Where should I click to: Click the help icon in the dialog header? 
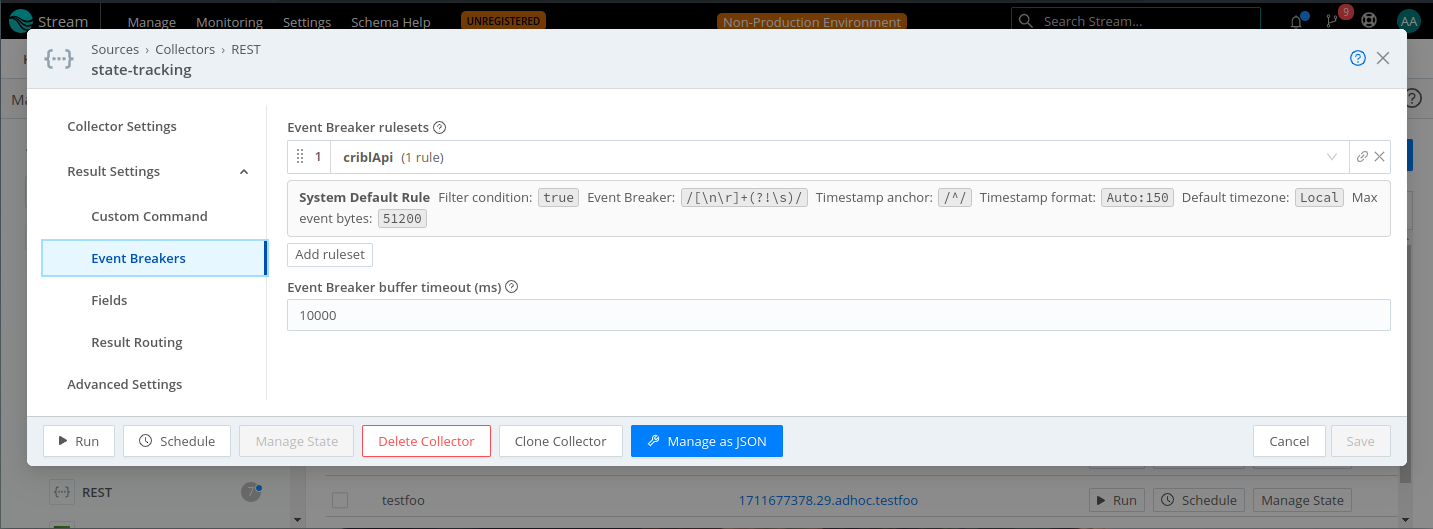tap(1358, 58)
